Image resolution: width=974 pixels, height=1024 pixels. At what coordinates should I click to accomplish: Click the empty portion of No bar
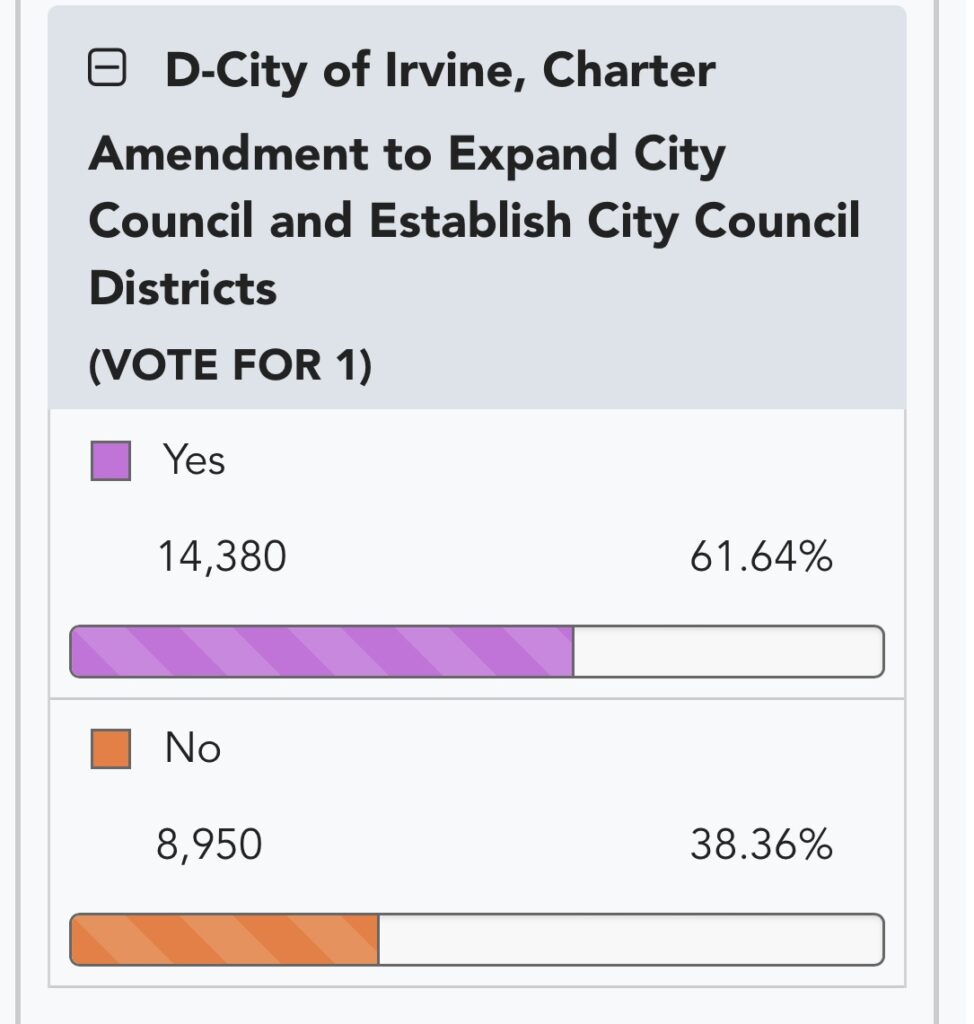click(631, 939)
